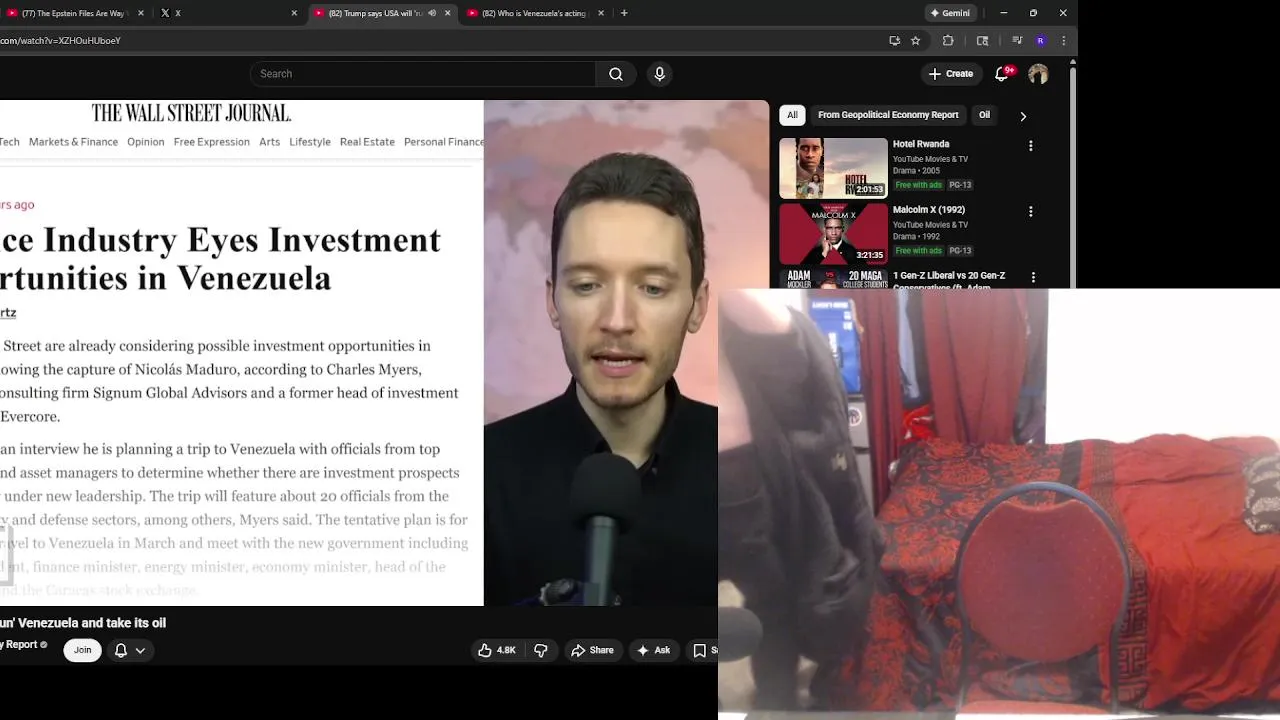Click Markets & Finance in the video
The width and height of the screenshot is (1280, 720).
point(73,142)
